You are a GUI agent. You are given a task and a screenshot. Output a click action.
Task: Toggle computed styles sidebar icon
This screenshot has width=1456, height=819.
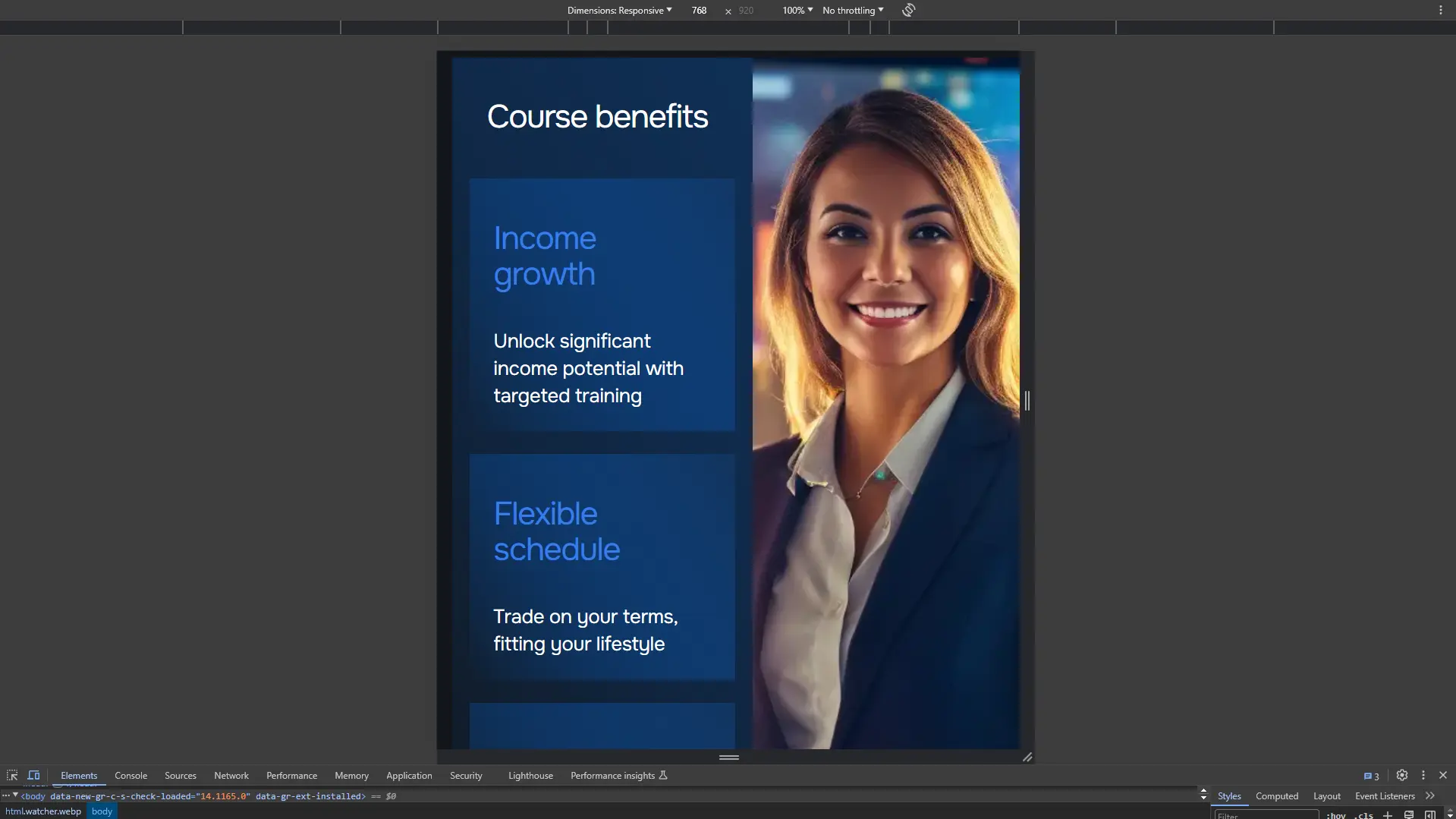pos(1429,814)
